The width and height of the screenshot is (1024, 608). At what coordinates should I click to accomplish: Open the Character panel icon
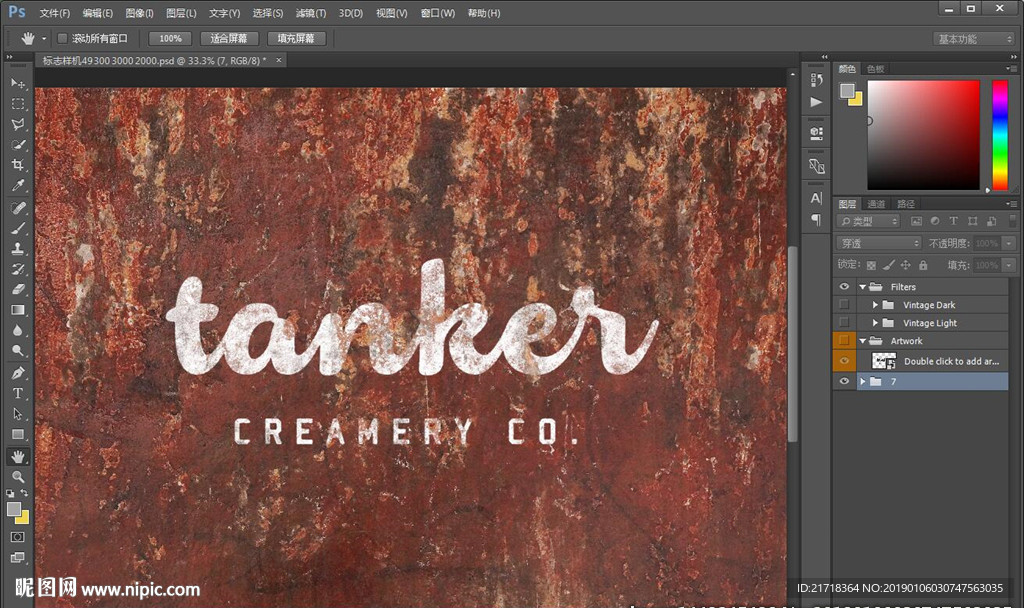816,198
